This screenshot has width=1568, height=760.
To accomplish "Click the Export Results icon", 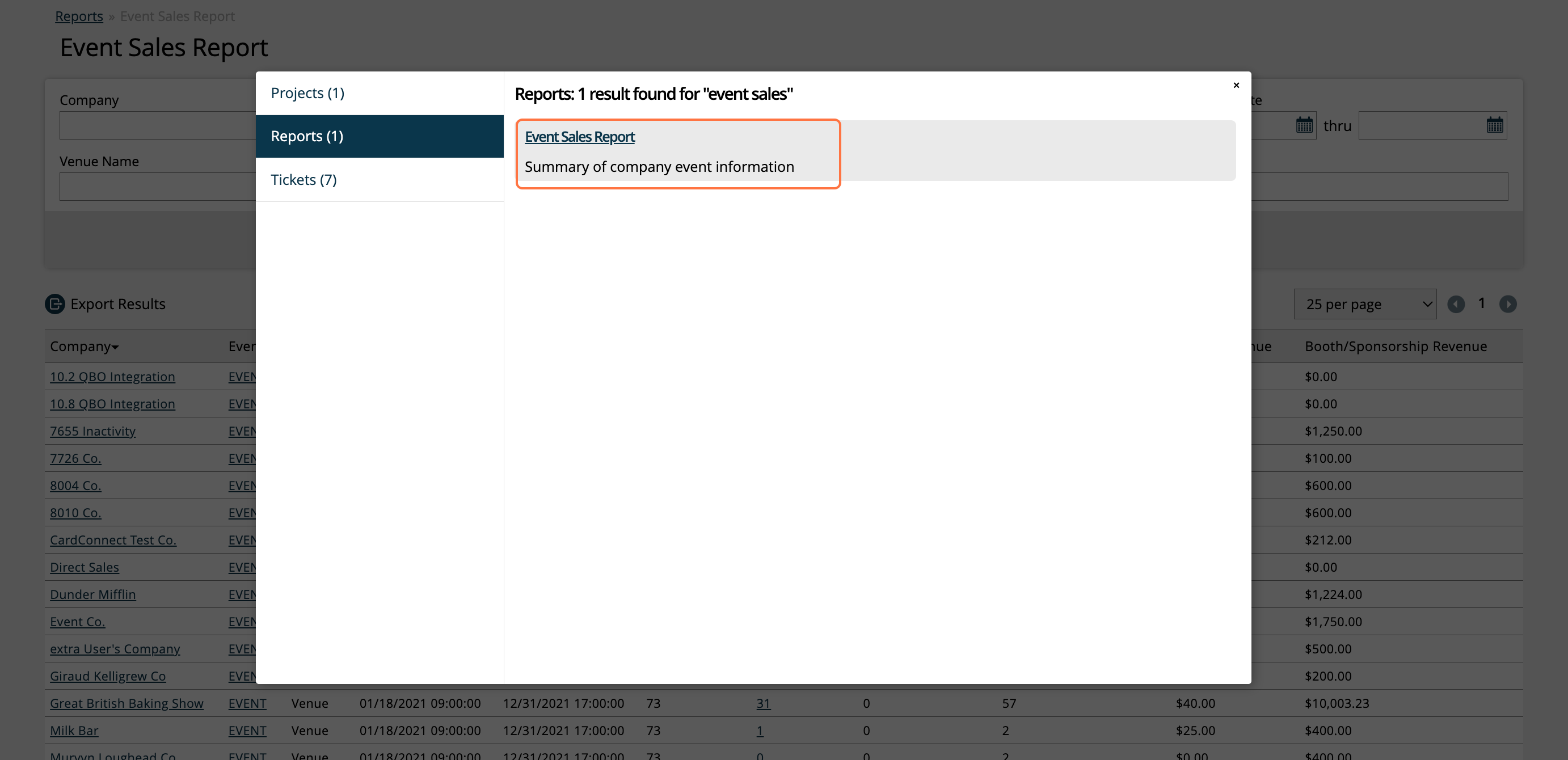I will (x=55, y=303).
